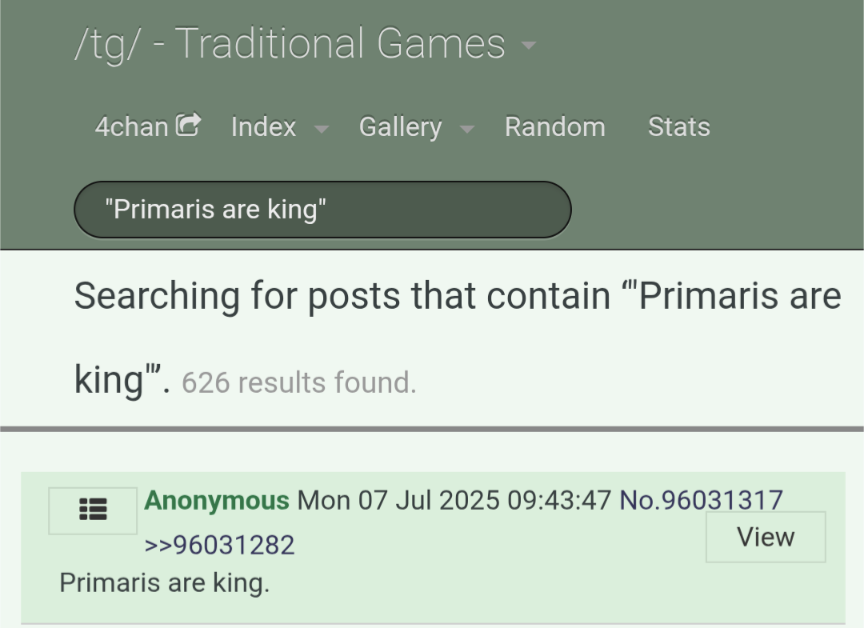Click the 4chan link in navbar
This screenshot has width=864, height=628.
(x=132, y=127)
